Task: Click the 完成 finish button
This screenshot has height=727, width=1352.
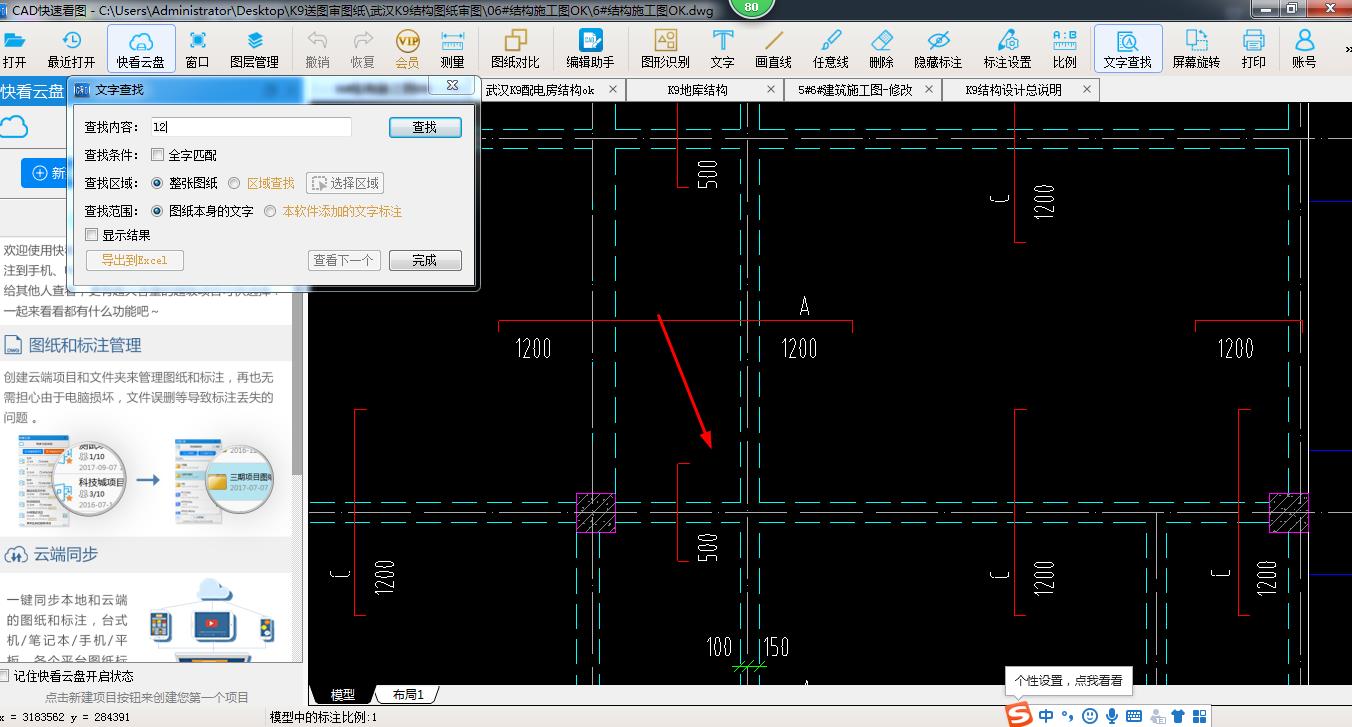Action: coord(424,260)
